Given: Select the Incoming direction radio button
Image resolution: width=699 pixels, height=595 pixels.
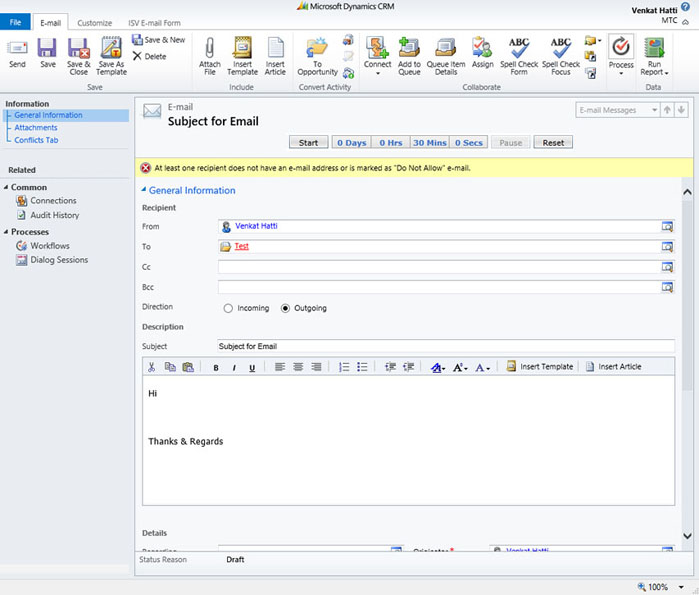Looking at the screenshot, I should coord(229,308).
